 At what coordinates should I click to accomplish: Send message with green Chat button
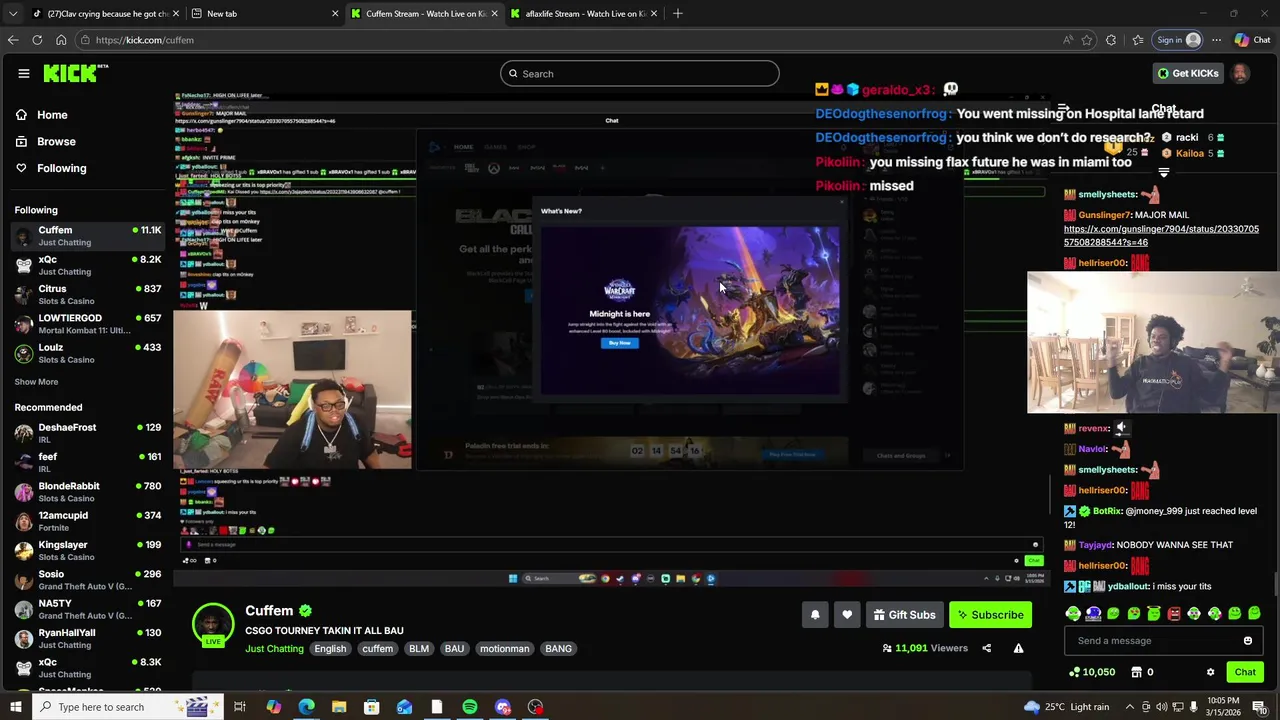pos(1245,672)
